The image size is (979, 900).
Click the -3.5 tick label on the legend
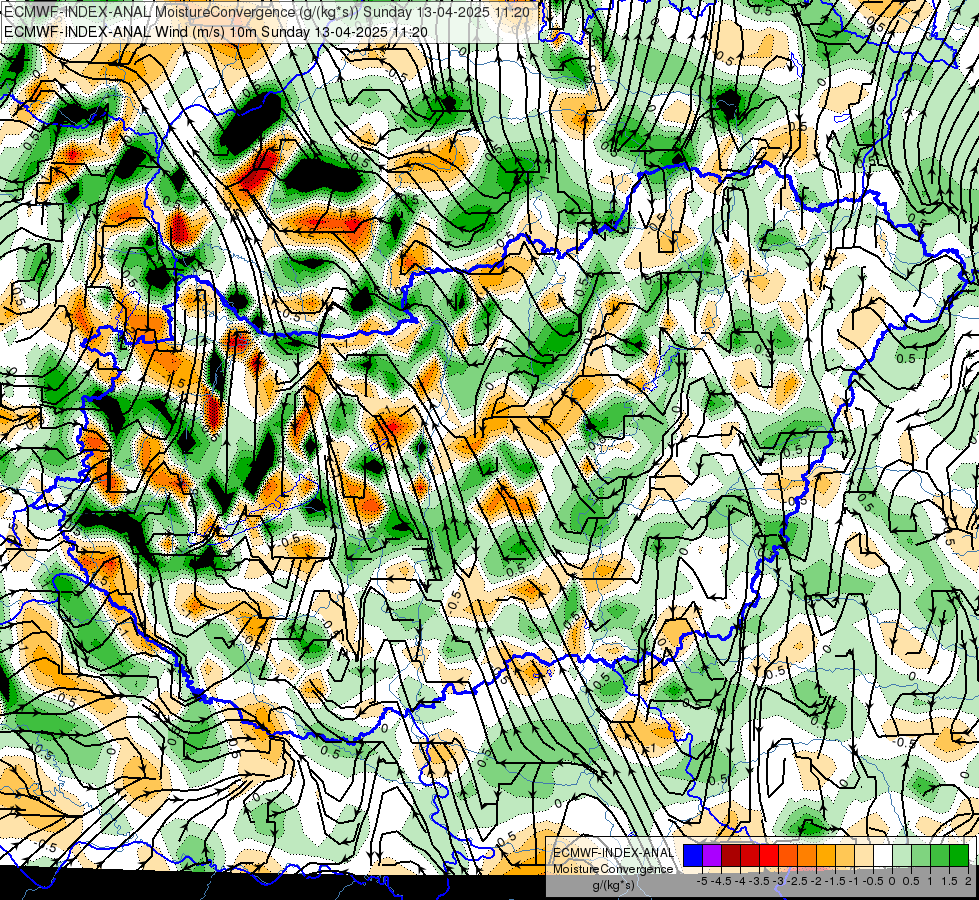tap(759, 881)
